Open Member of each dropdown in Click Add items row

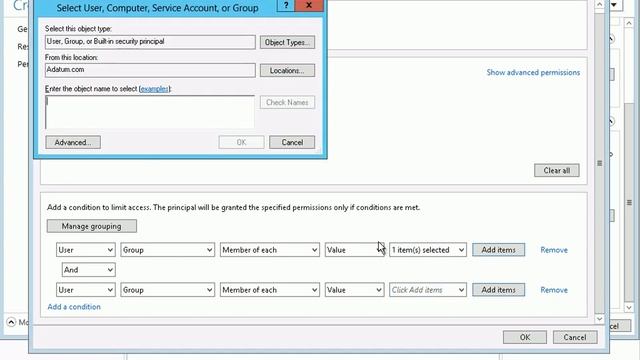coord(269,290)
